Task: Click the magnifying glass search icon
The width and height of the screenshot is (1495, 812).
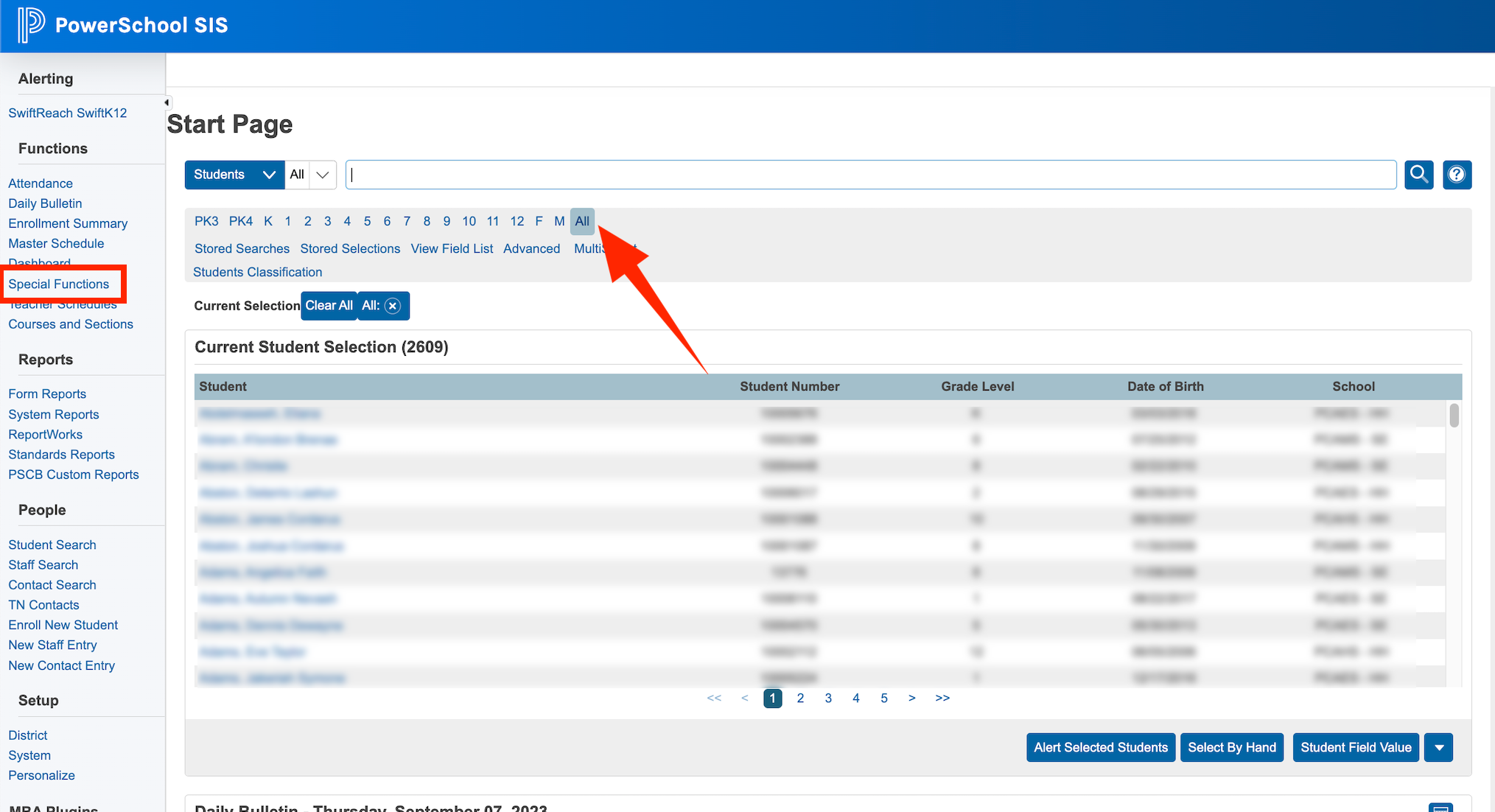Action: click(x=1418, y=175)
